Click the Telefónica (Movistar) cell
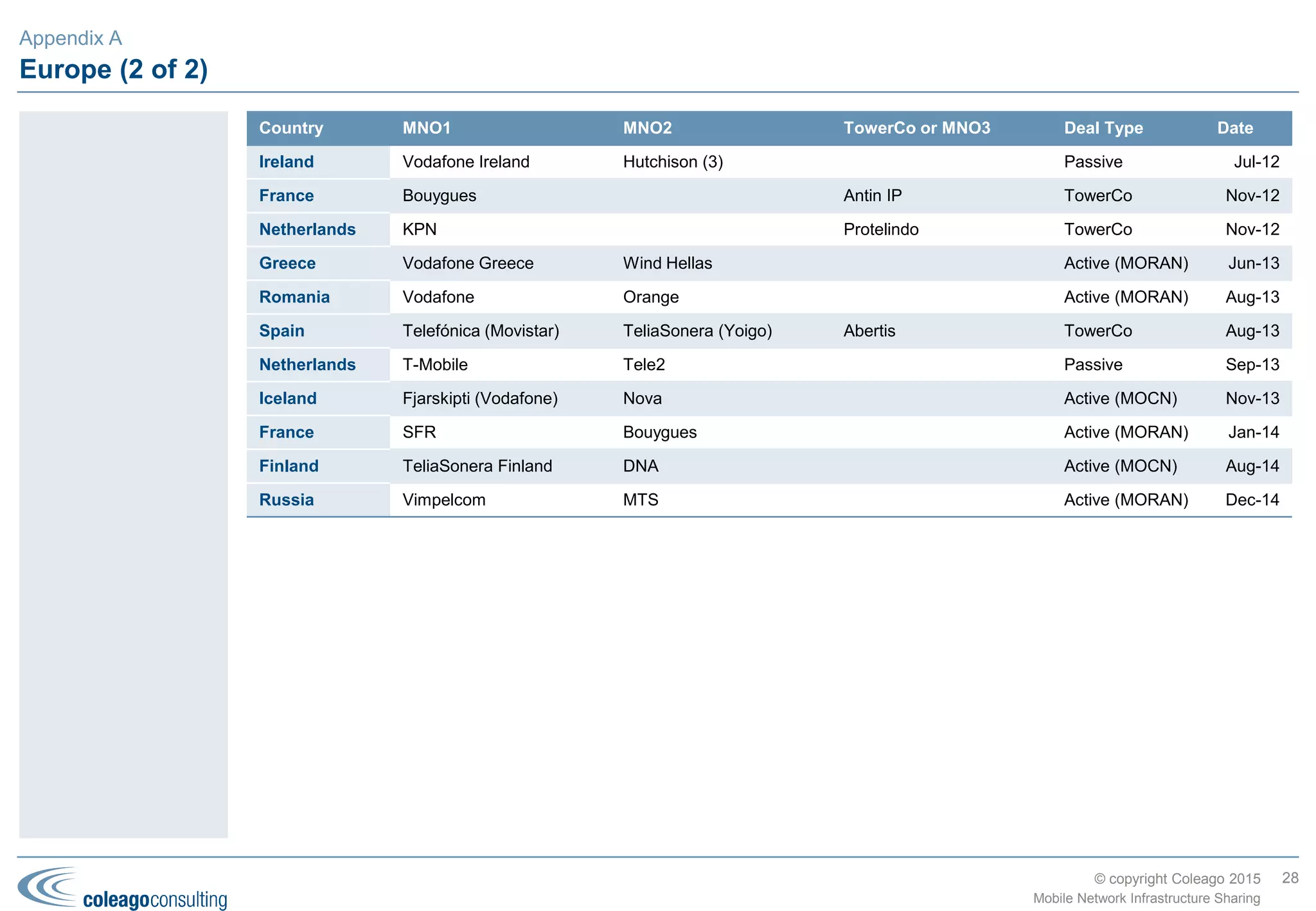 coord(481,331)
